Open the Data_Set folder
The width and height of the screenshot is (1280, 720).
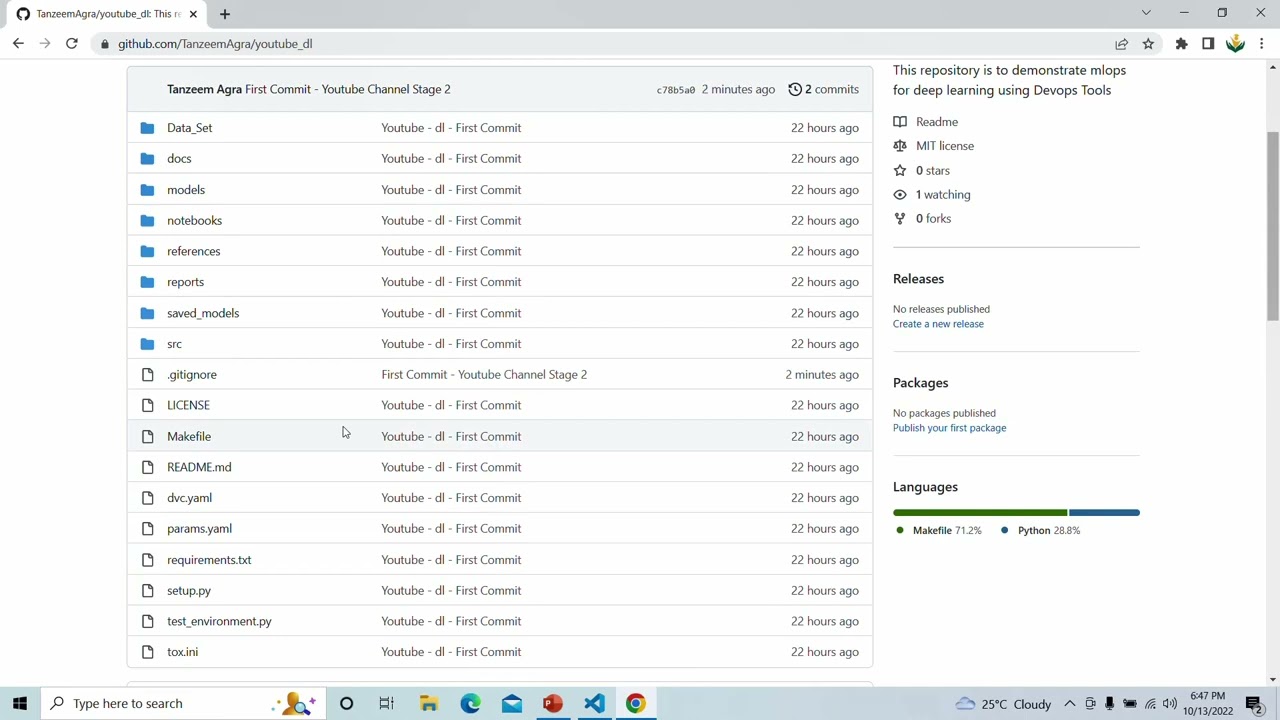189,128
